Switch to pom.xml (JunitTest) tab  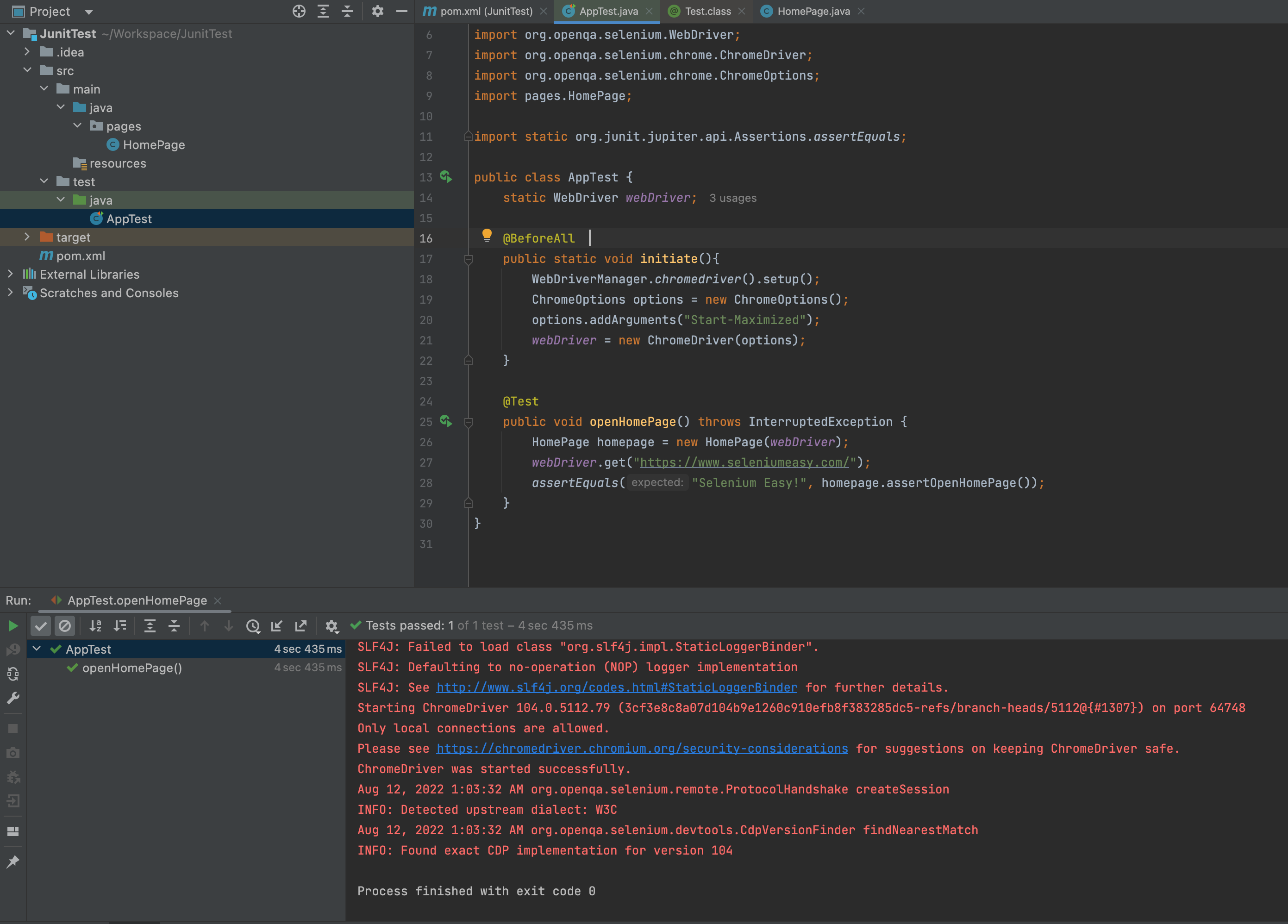point(486,12)
